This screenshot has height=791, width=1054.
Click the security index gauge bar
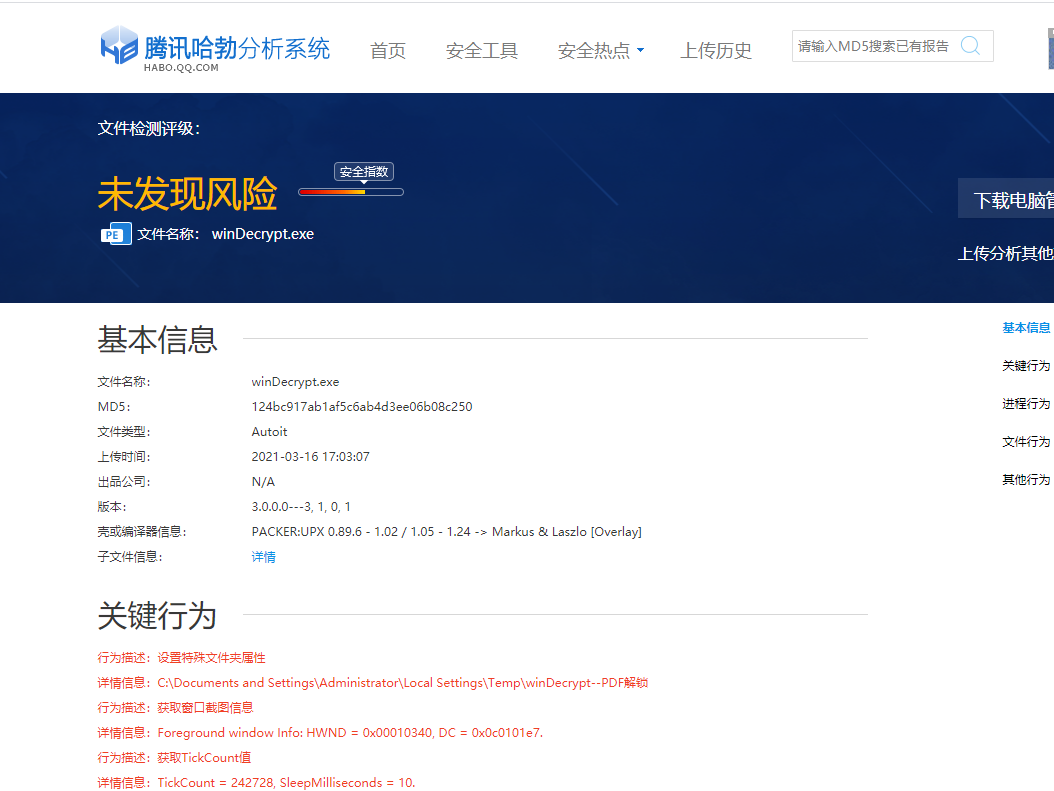coord(351,192)
